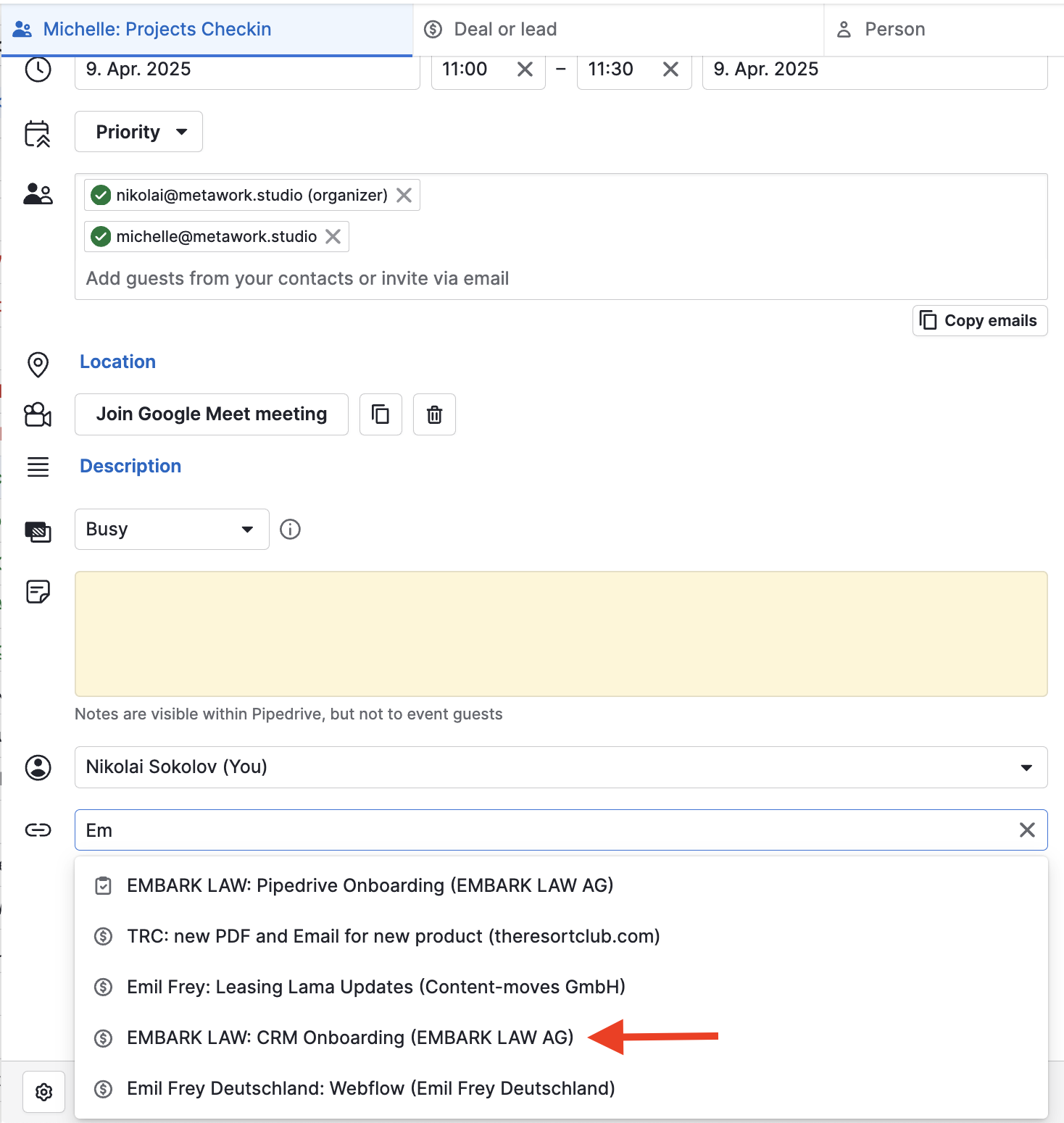Switch to the Person tab
The height and width of the screenshot is (1123, 1064).
894,30
